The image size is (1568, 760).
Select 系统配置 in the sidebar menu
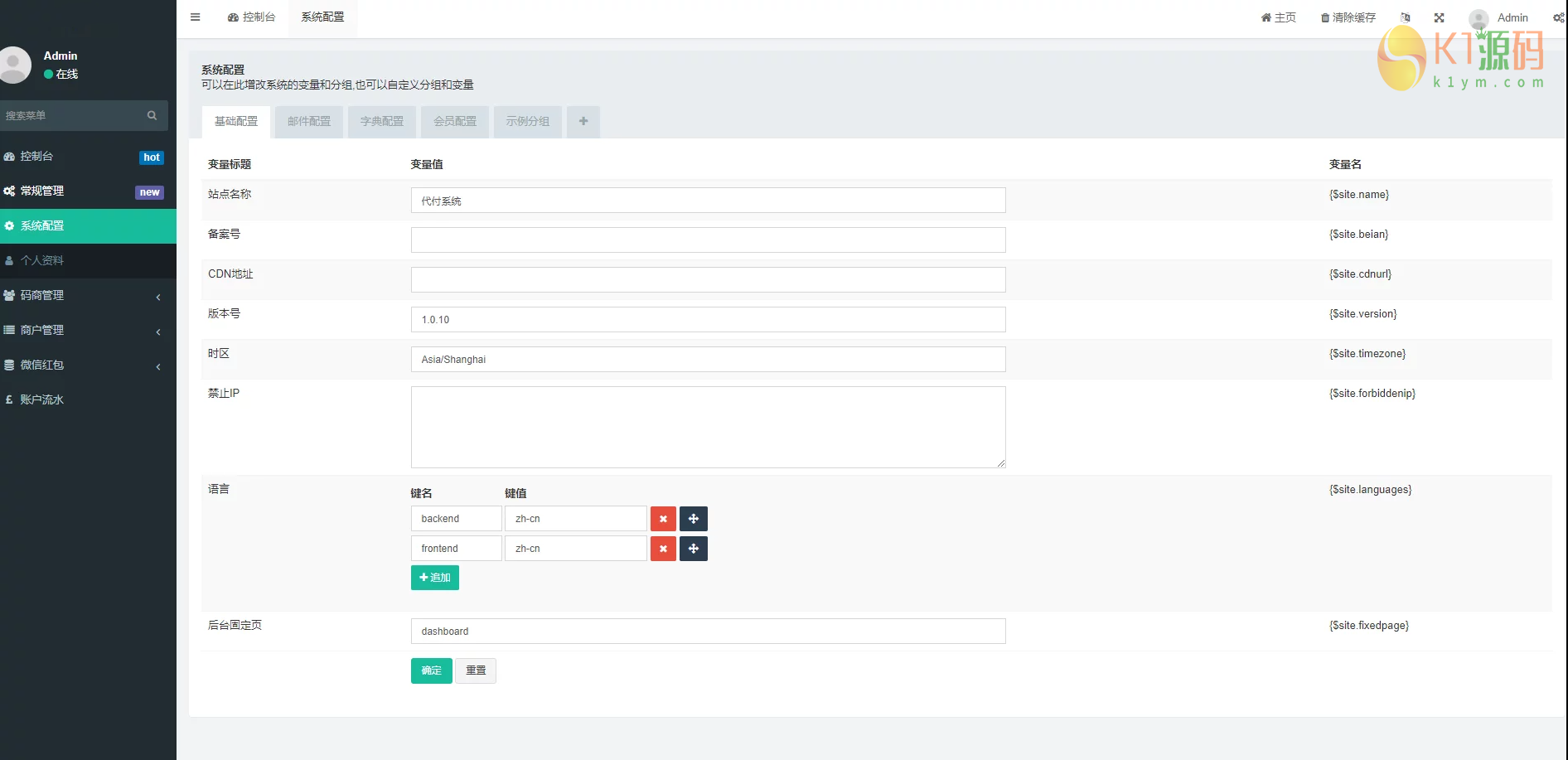click(88, 226)
